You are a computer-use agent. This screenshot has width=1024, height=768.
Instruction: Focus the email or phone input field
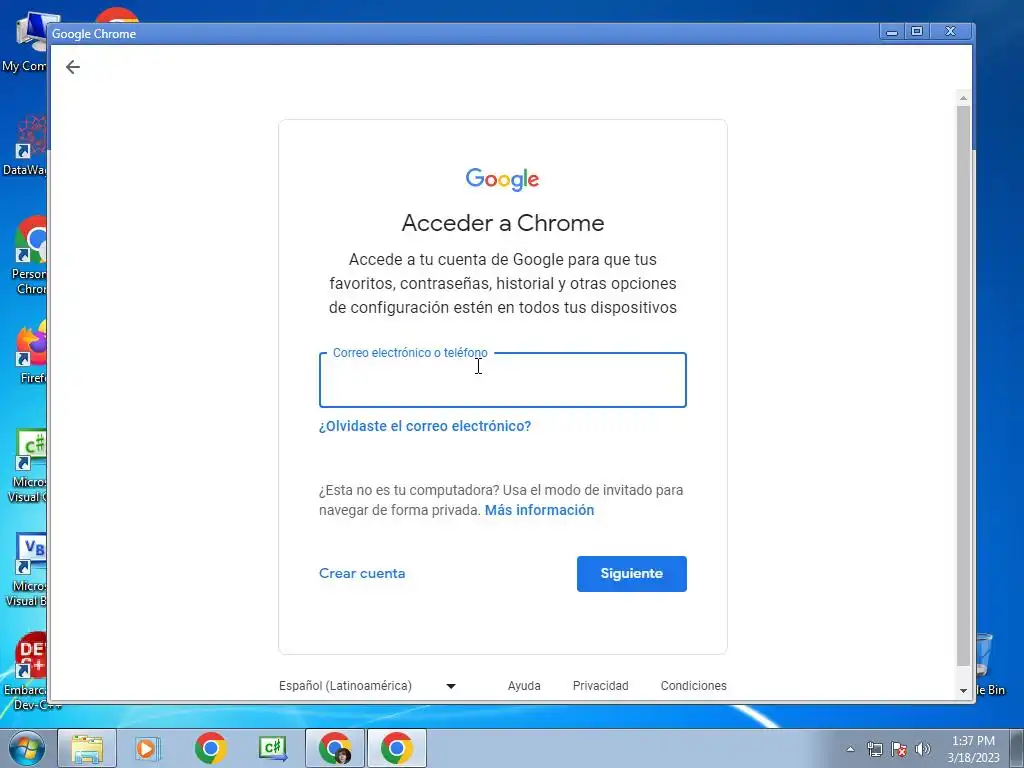tap(502, 380)
